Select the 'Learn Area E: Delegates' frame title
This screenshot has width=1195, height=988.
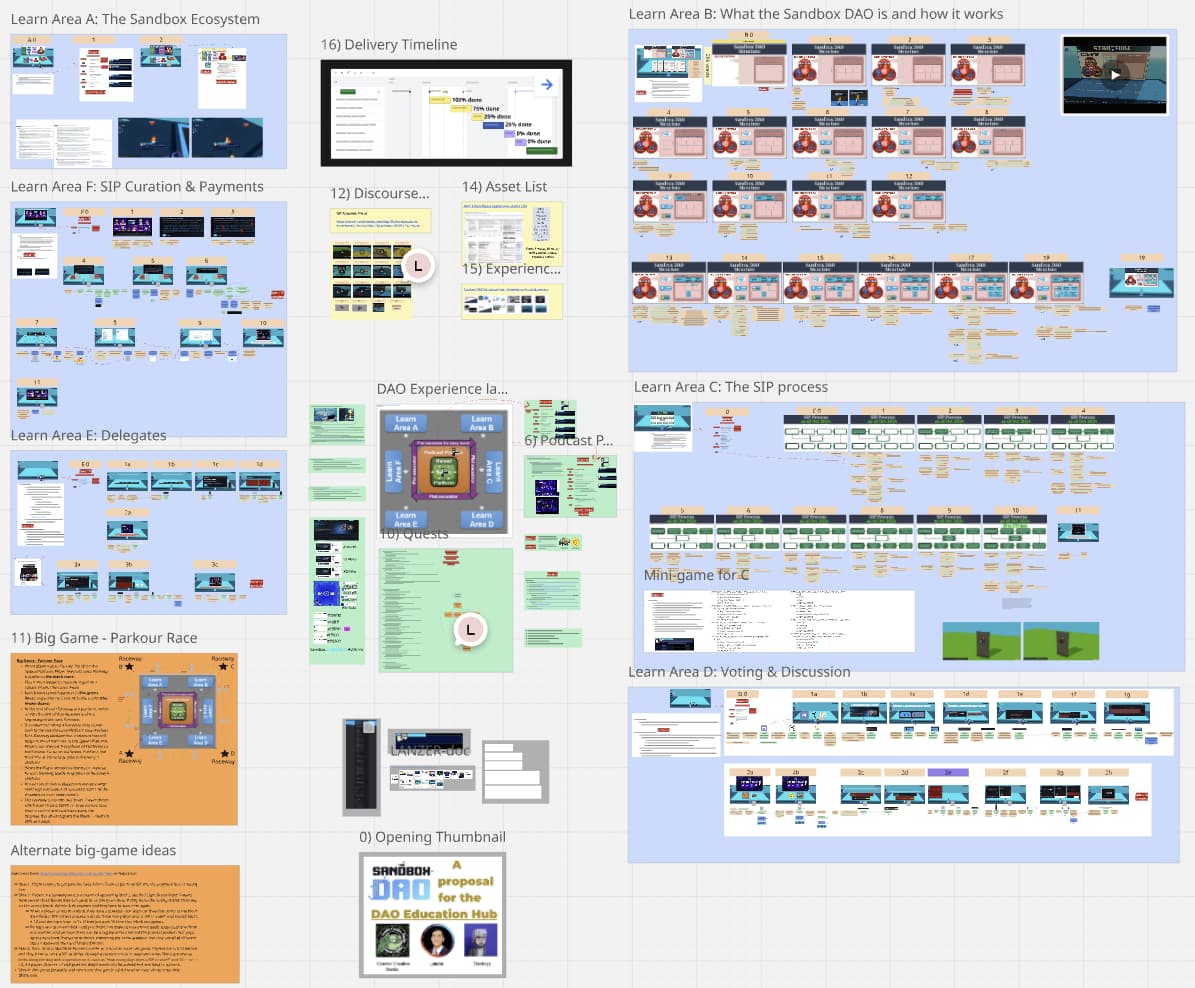88,435
